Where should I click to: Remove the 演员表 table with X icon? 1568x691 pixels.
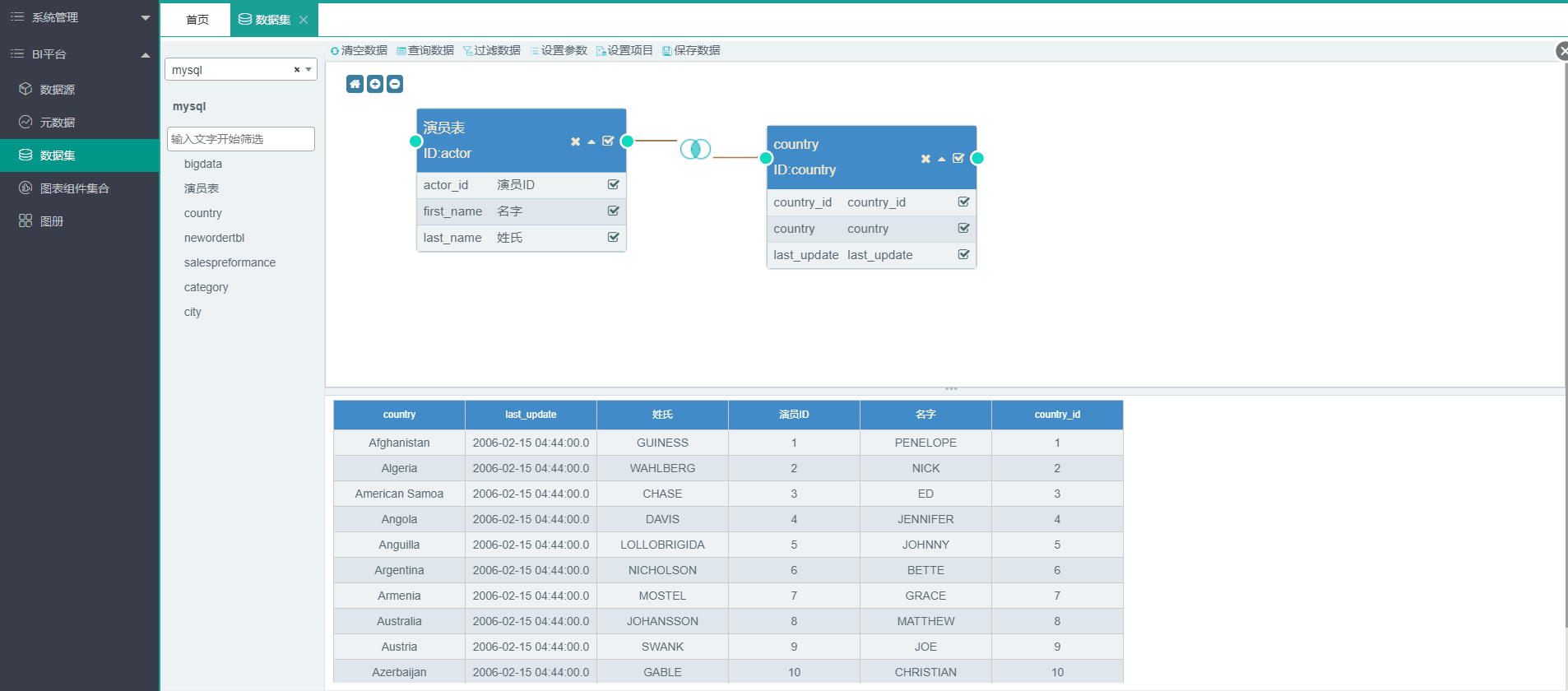click(x=575, y=141)
